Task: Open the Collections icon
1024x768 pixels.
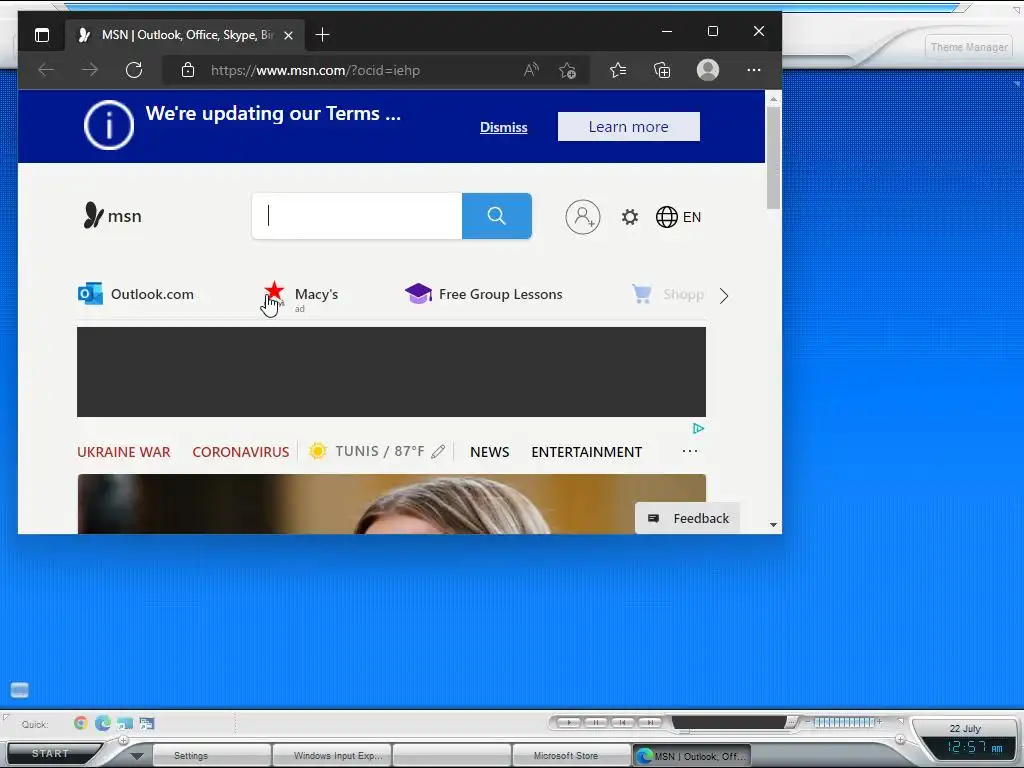Action: [662, 70]
